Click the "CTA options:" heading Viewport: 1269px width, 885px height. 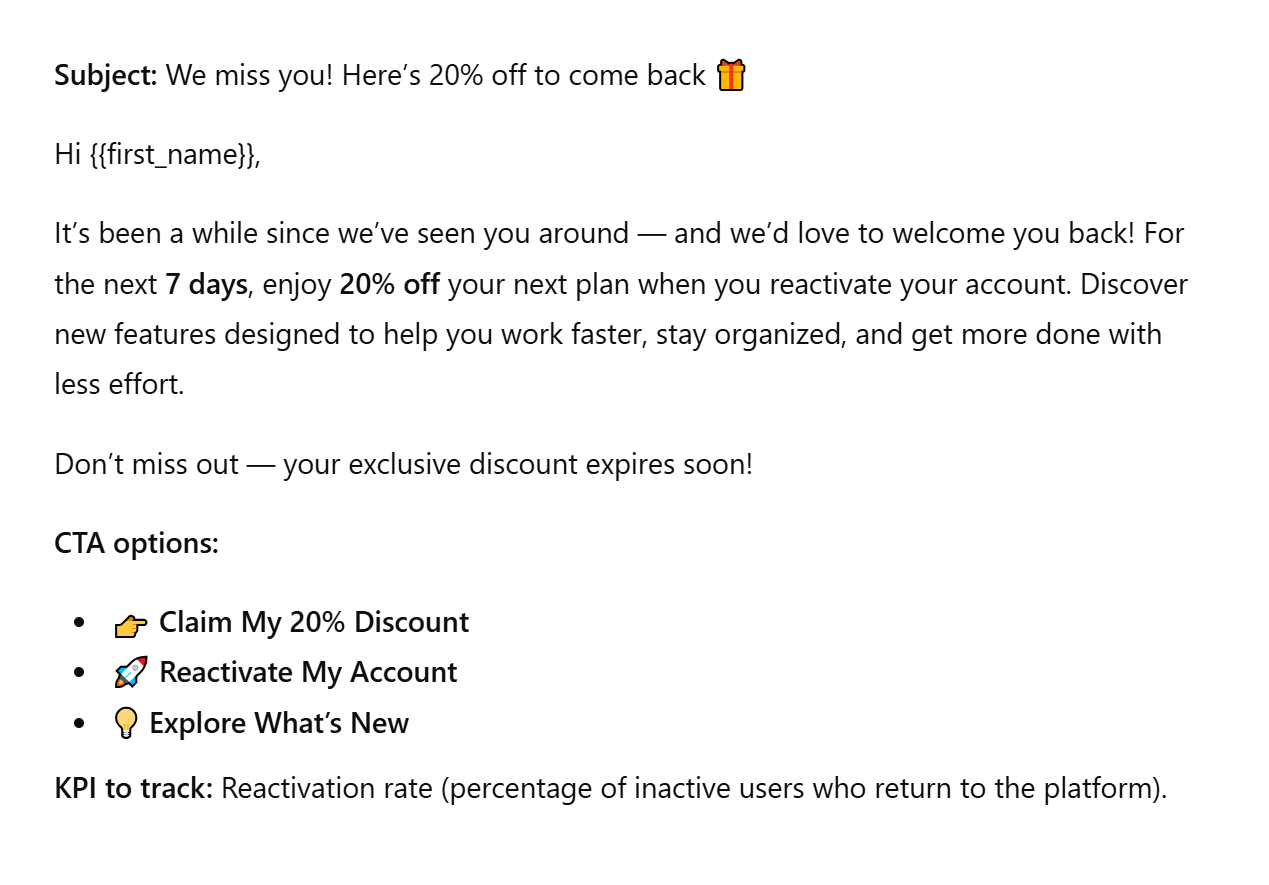pos(136,544)
